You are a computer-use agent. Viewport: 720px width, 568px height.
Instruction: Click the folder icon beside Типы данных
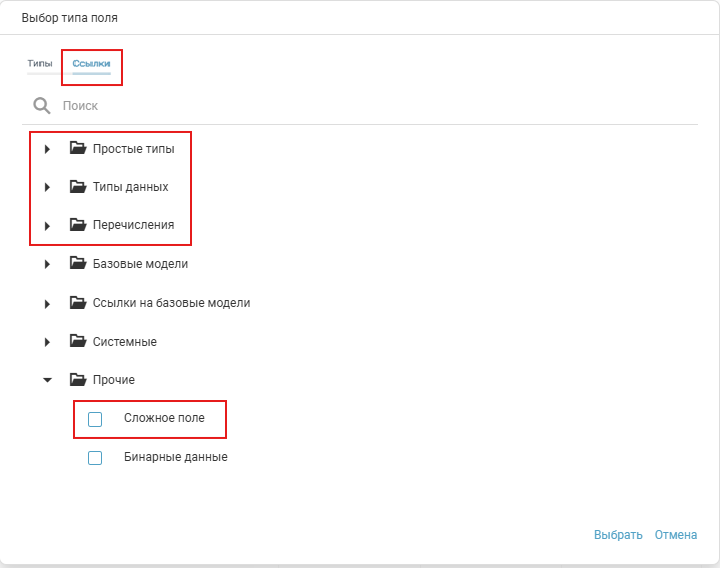click(x=78, y=187)
